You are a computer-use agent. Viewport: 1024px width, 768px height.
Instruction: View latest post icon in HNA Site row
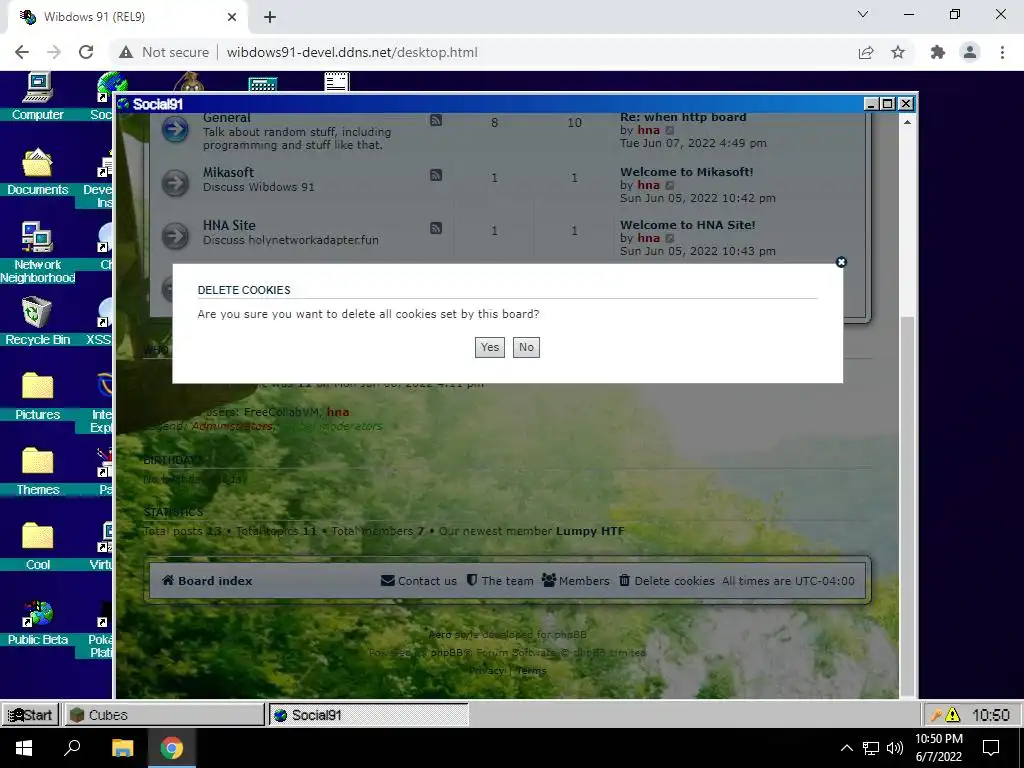pos(669,238)
